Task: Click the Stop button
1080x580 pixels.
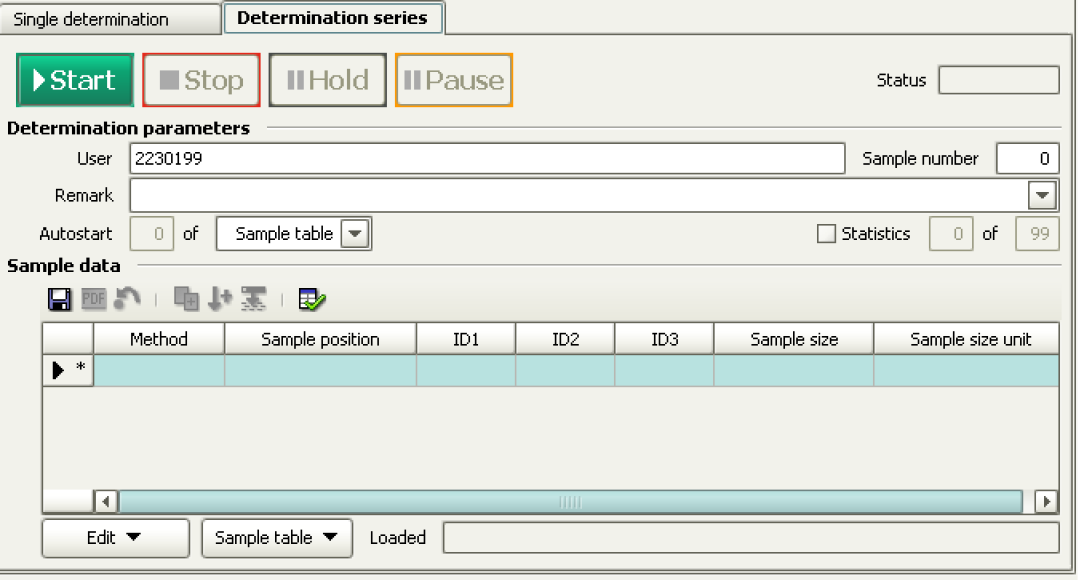Action: [201, 80]
